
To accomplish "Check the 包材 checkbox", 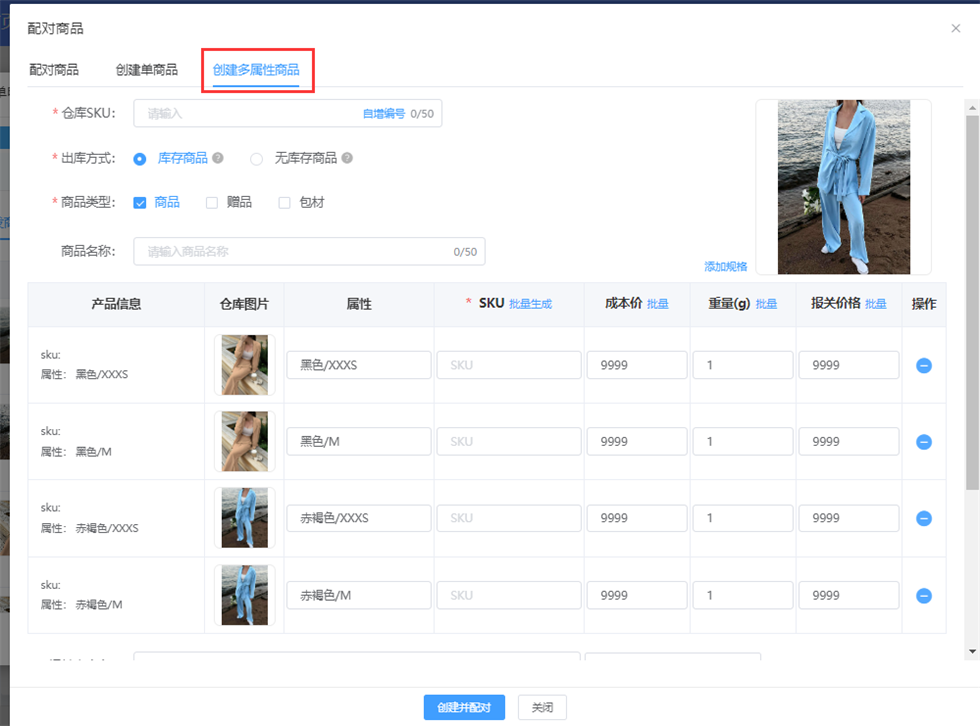I will [284, 202].
